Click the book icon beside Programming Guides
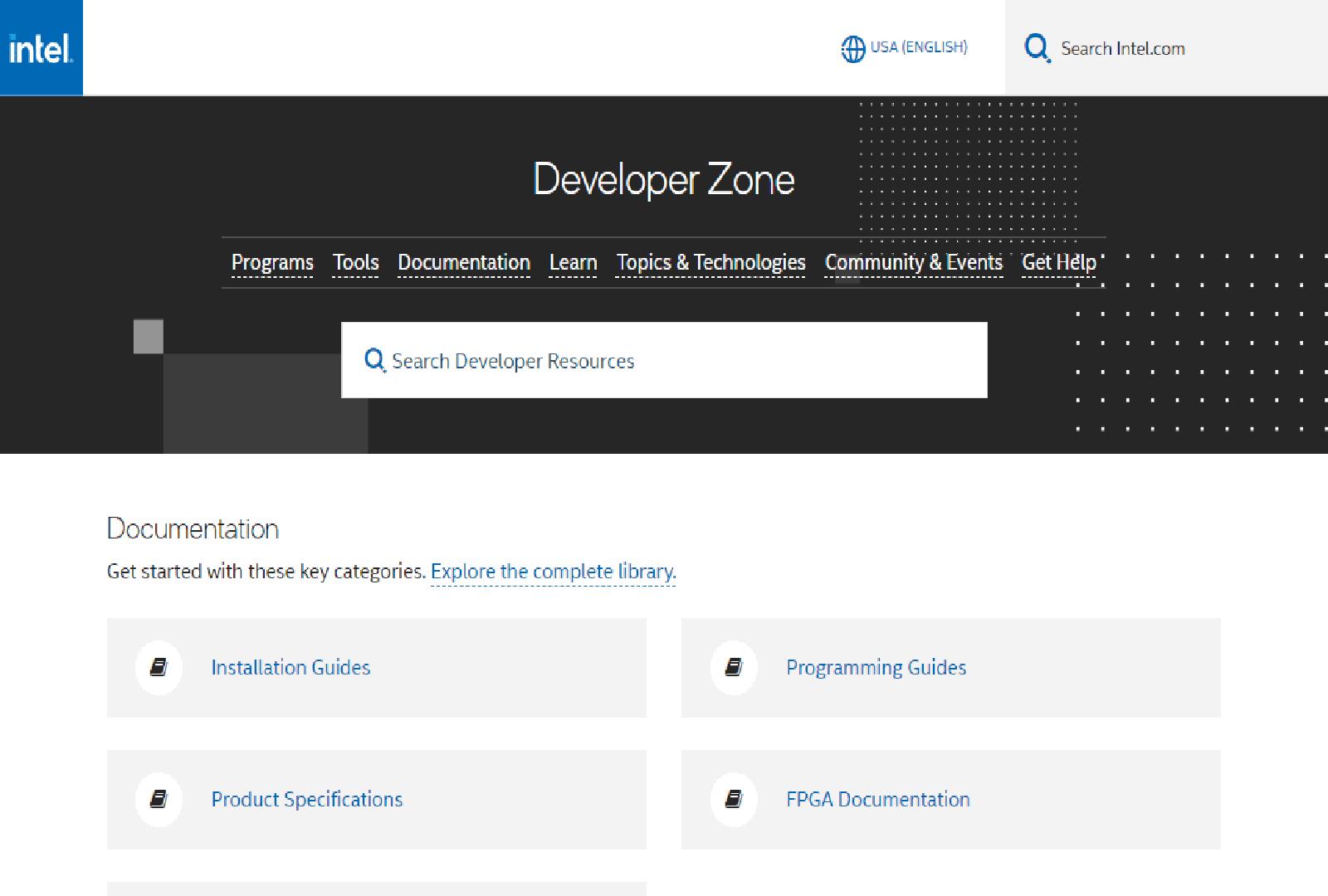 tap(734, 667)
